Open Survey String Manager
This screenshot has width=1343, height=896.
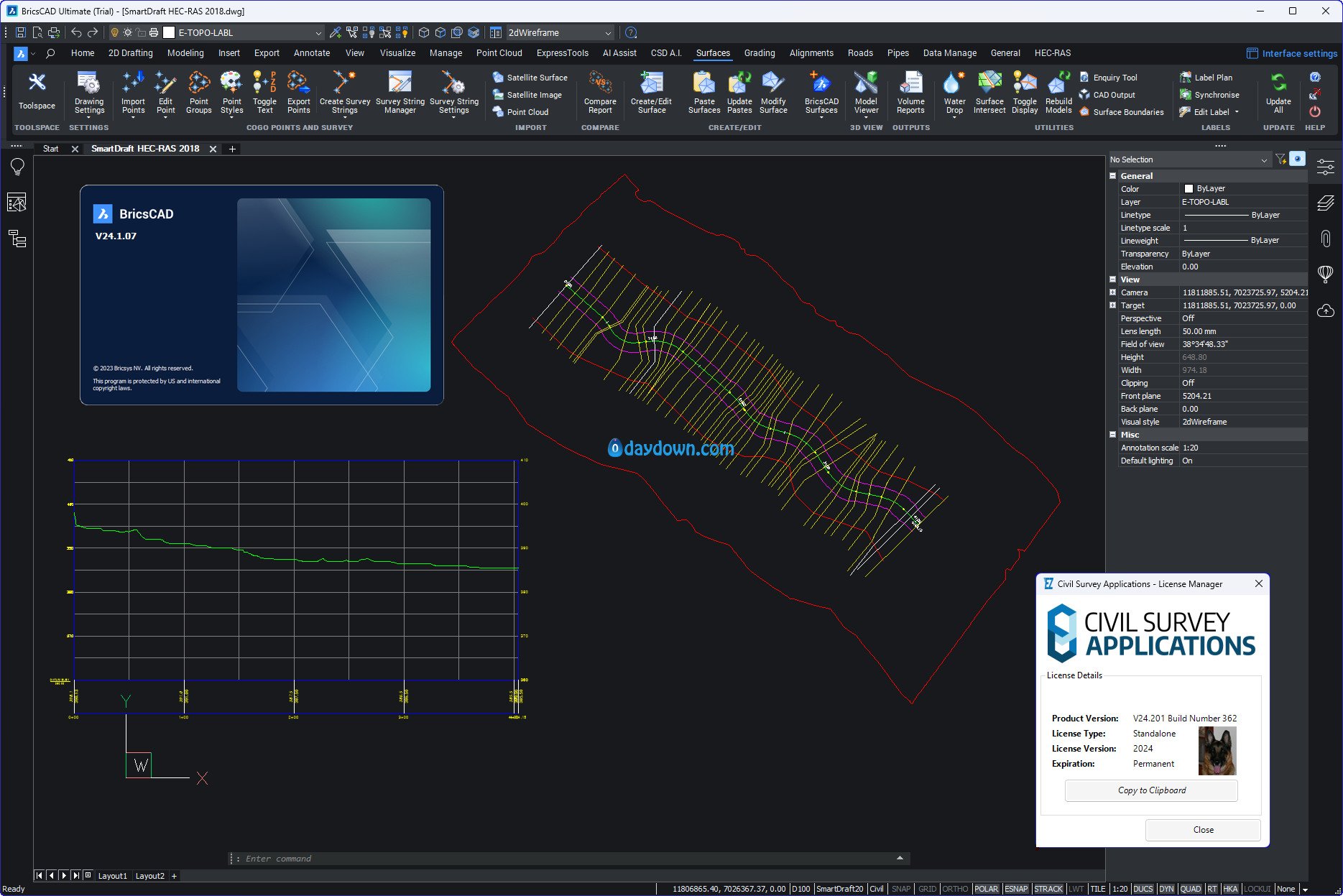pyautogui.click(x=400, y=93)
